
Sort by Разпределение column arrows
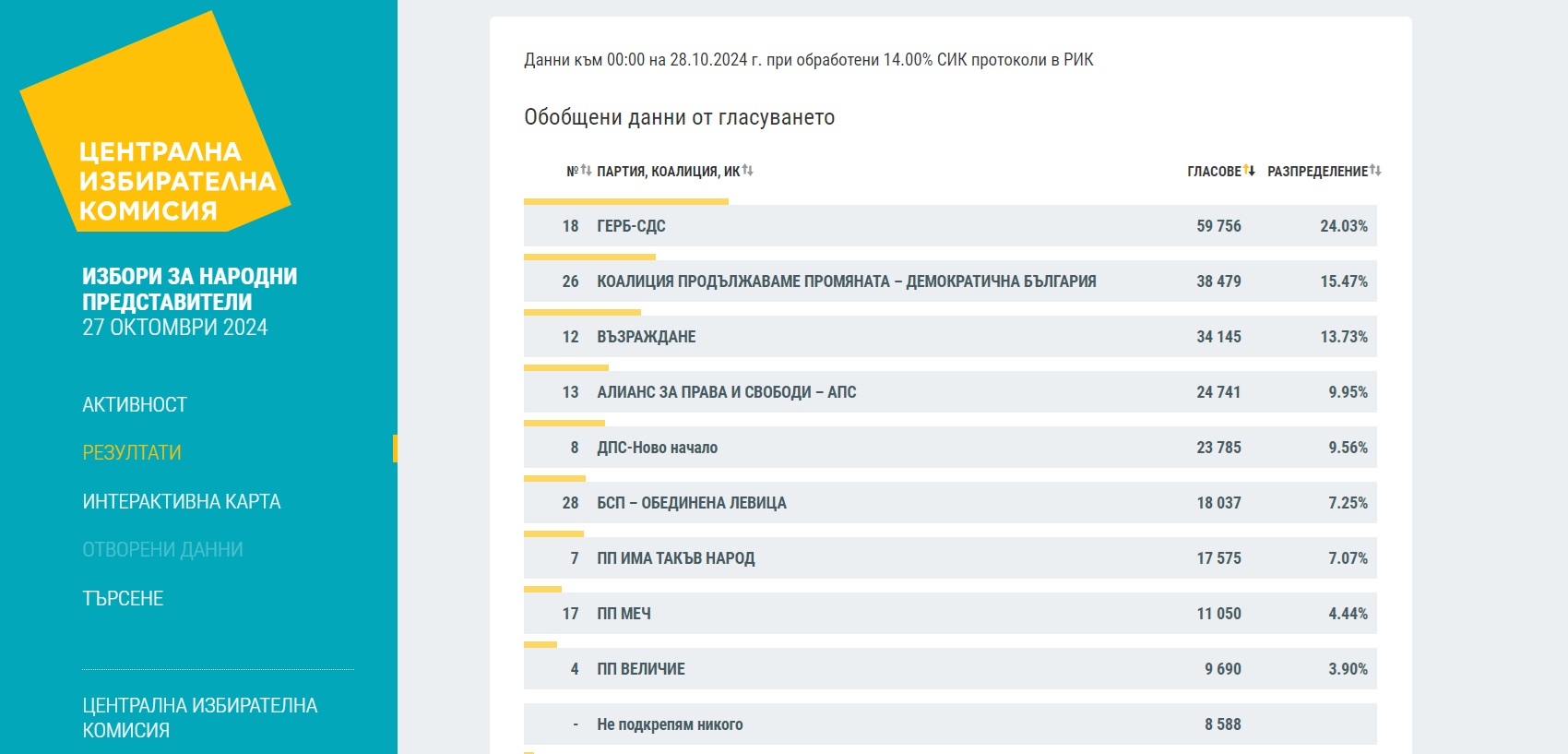1375,170
